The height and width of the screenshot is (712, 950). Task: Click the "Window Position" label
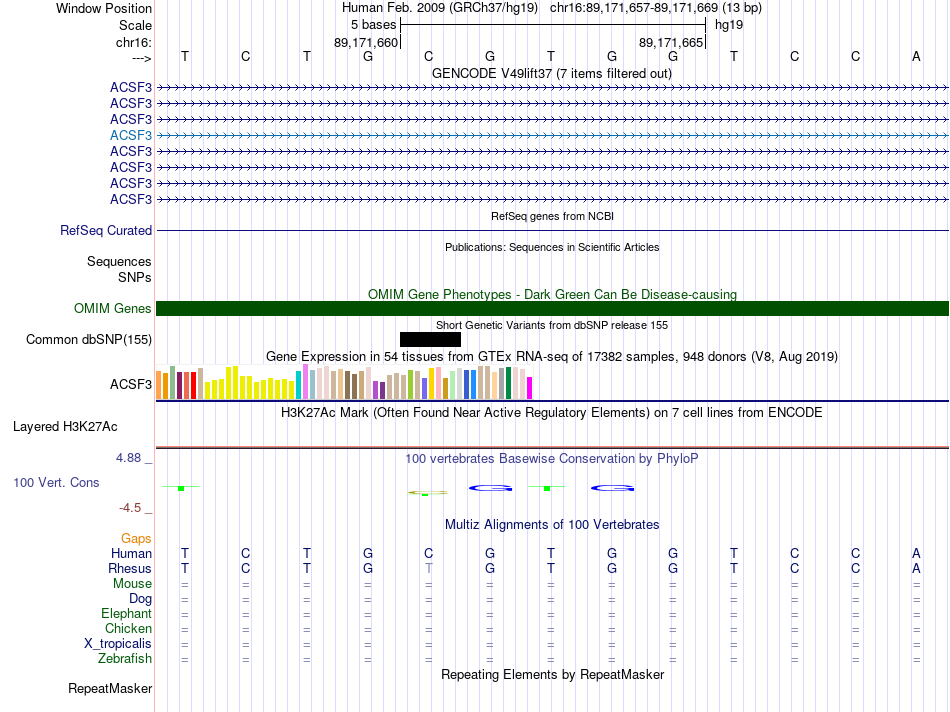coord(104,8)
